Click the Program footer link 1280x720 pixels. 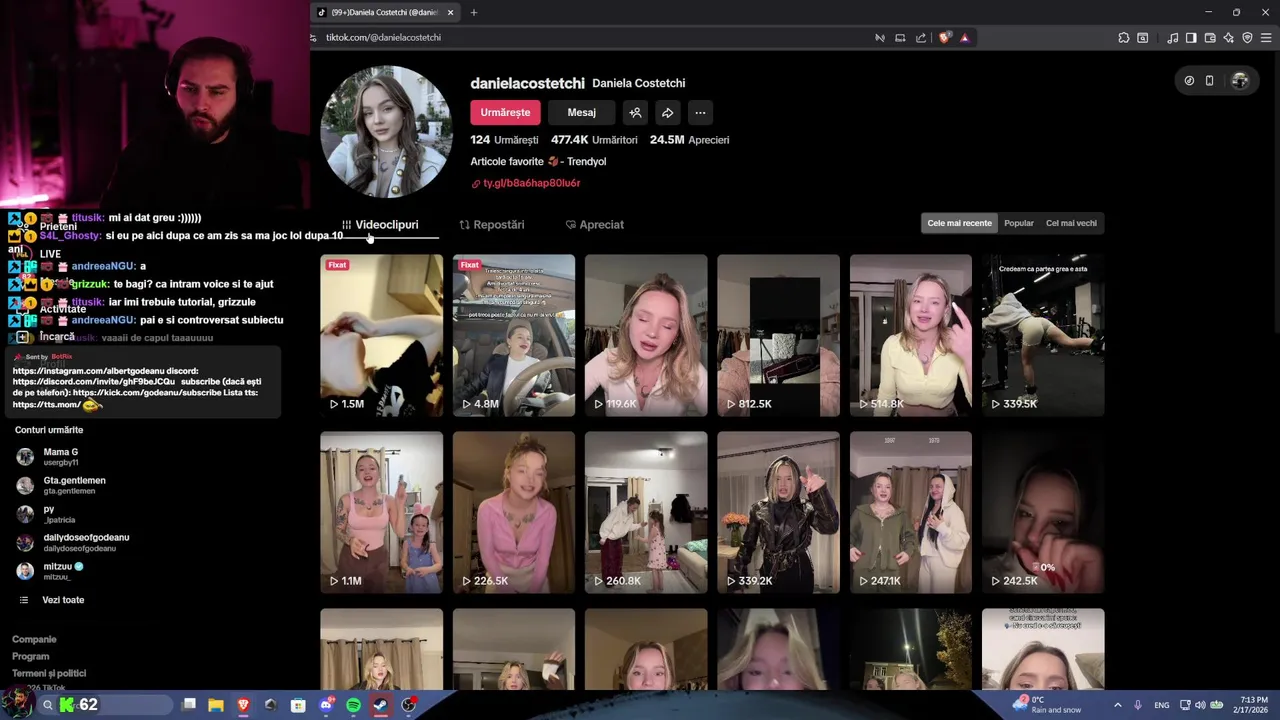(x=31, y=656)
